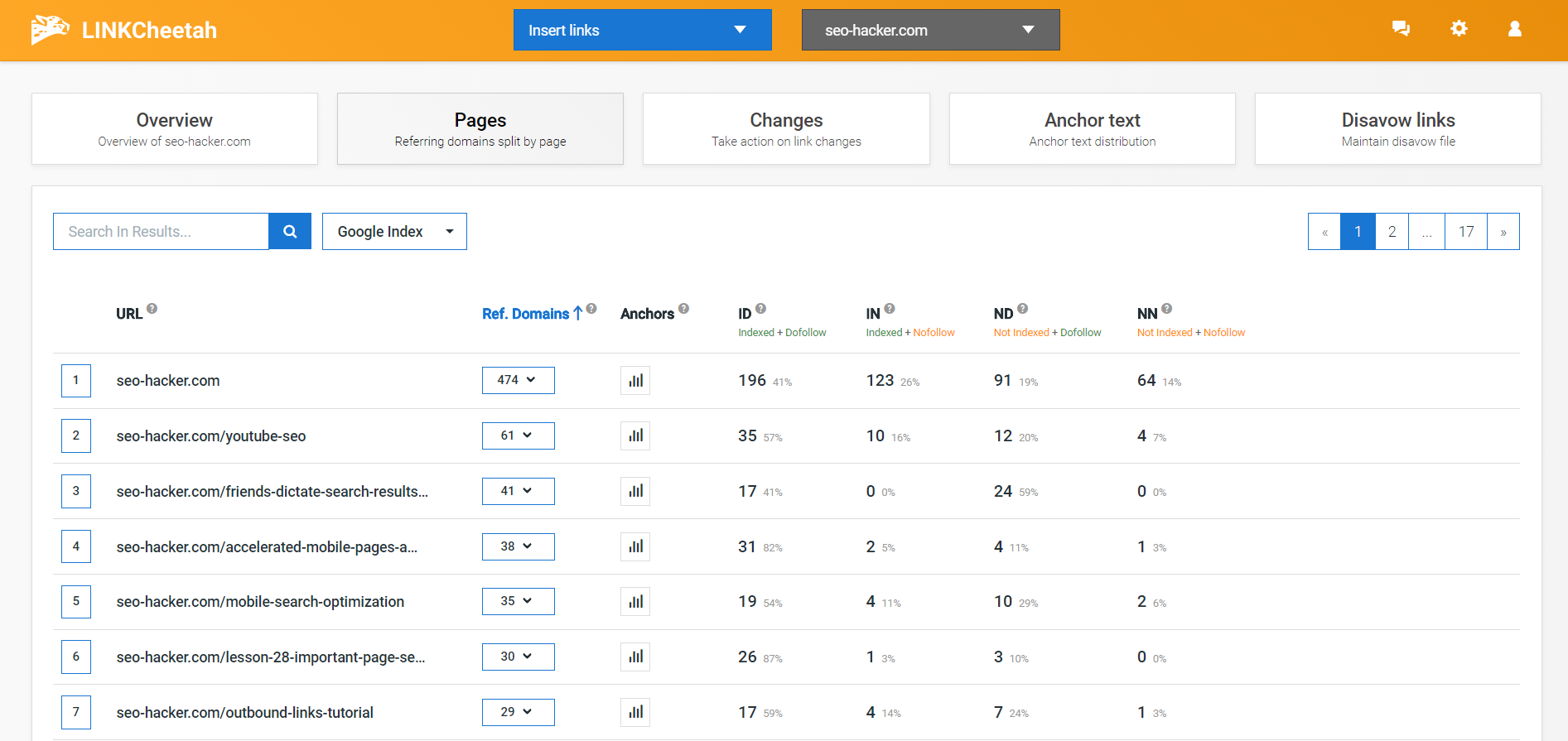Show anchors chart for seo-hacker.com/youtube-seo
The width and height of the screenshot is (1568, 741).
point(635,436)
